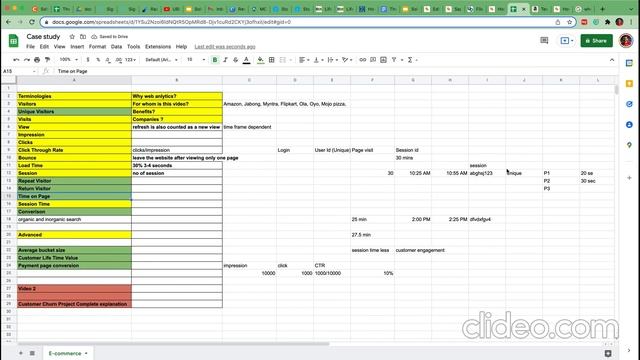The width and height of the screenshot is (640, 360).
Task: Activate the paint format tool
Action: coord(47,60)
